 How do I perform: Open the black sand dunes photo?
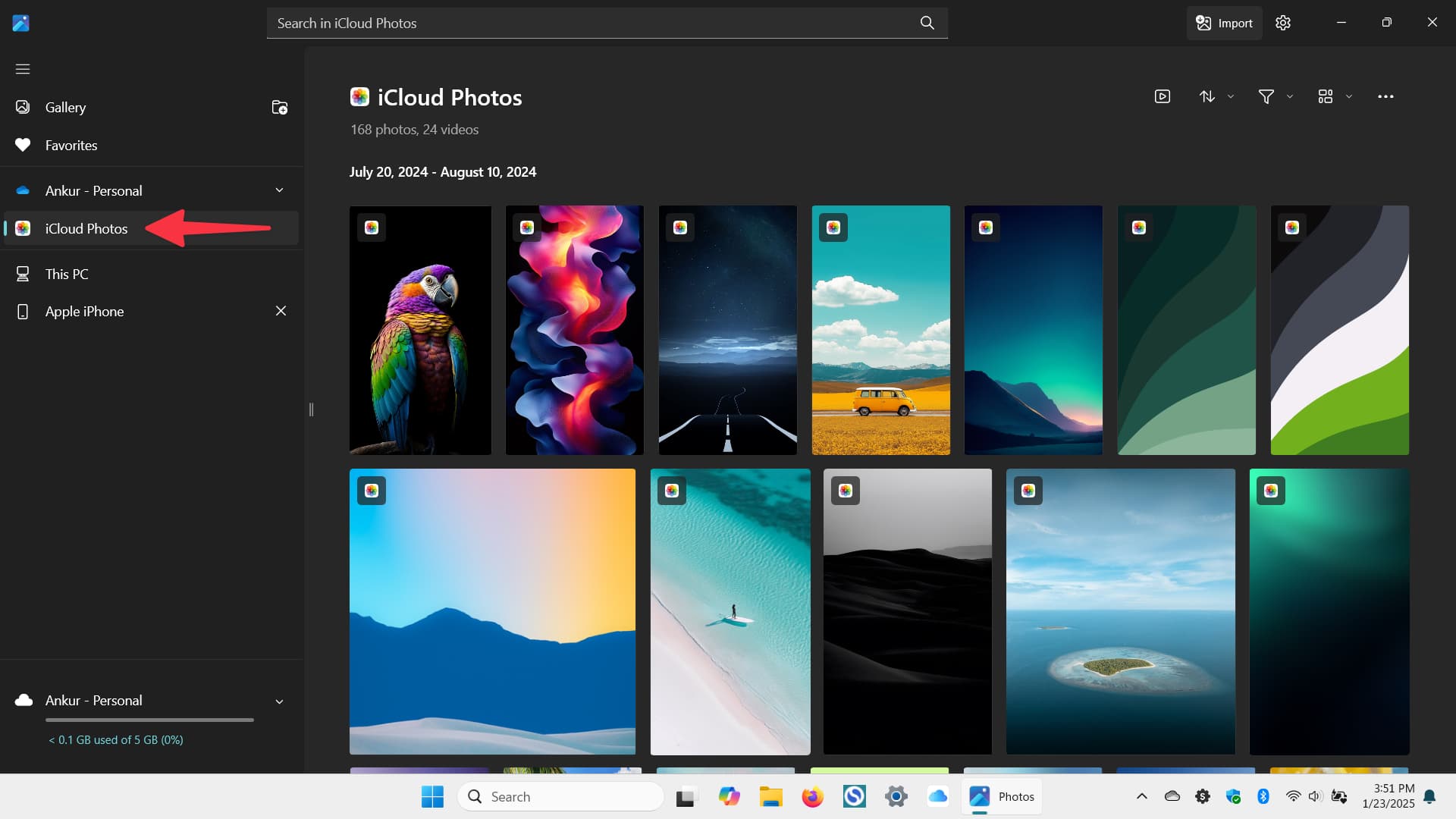908,611
